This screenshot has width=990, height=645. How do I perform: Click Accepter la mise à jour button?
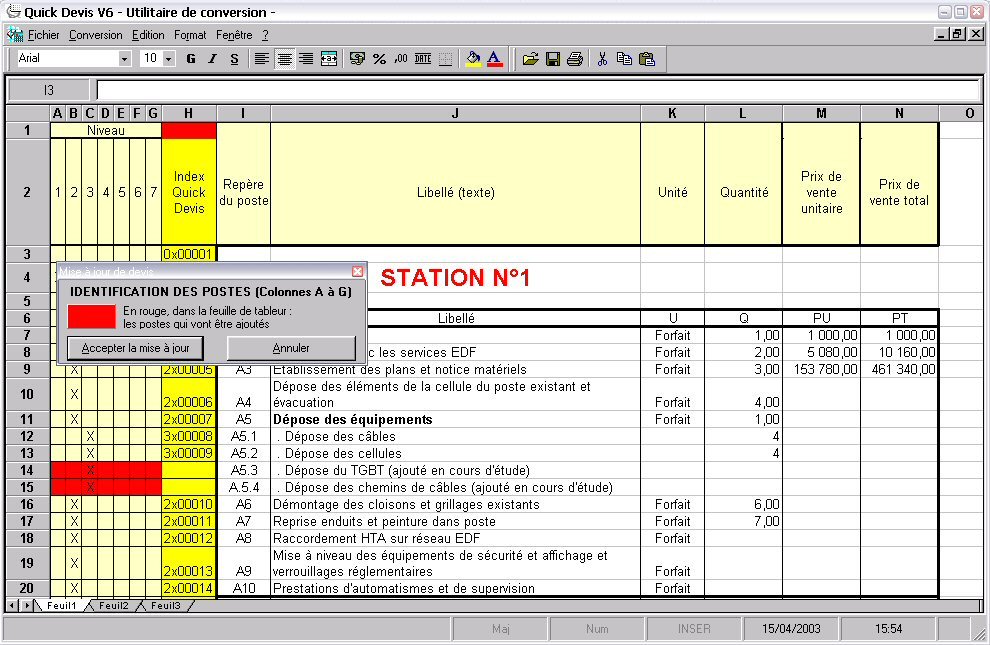pos(135,348)
